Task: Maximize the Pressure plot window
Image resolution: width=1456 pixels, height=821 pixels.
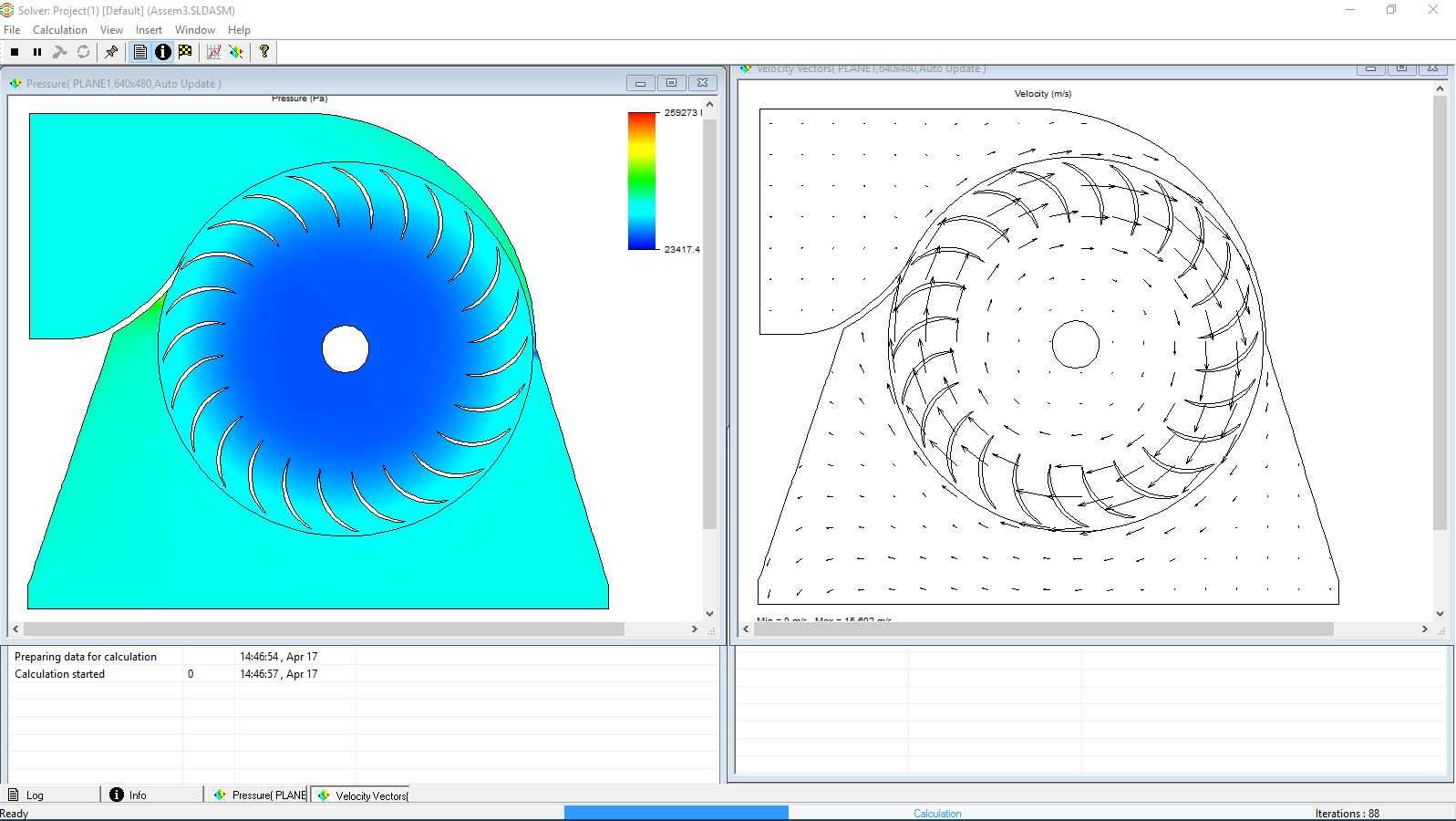Action: [x=672, y=83]
